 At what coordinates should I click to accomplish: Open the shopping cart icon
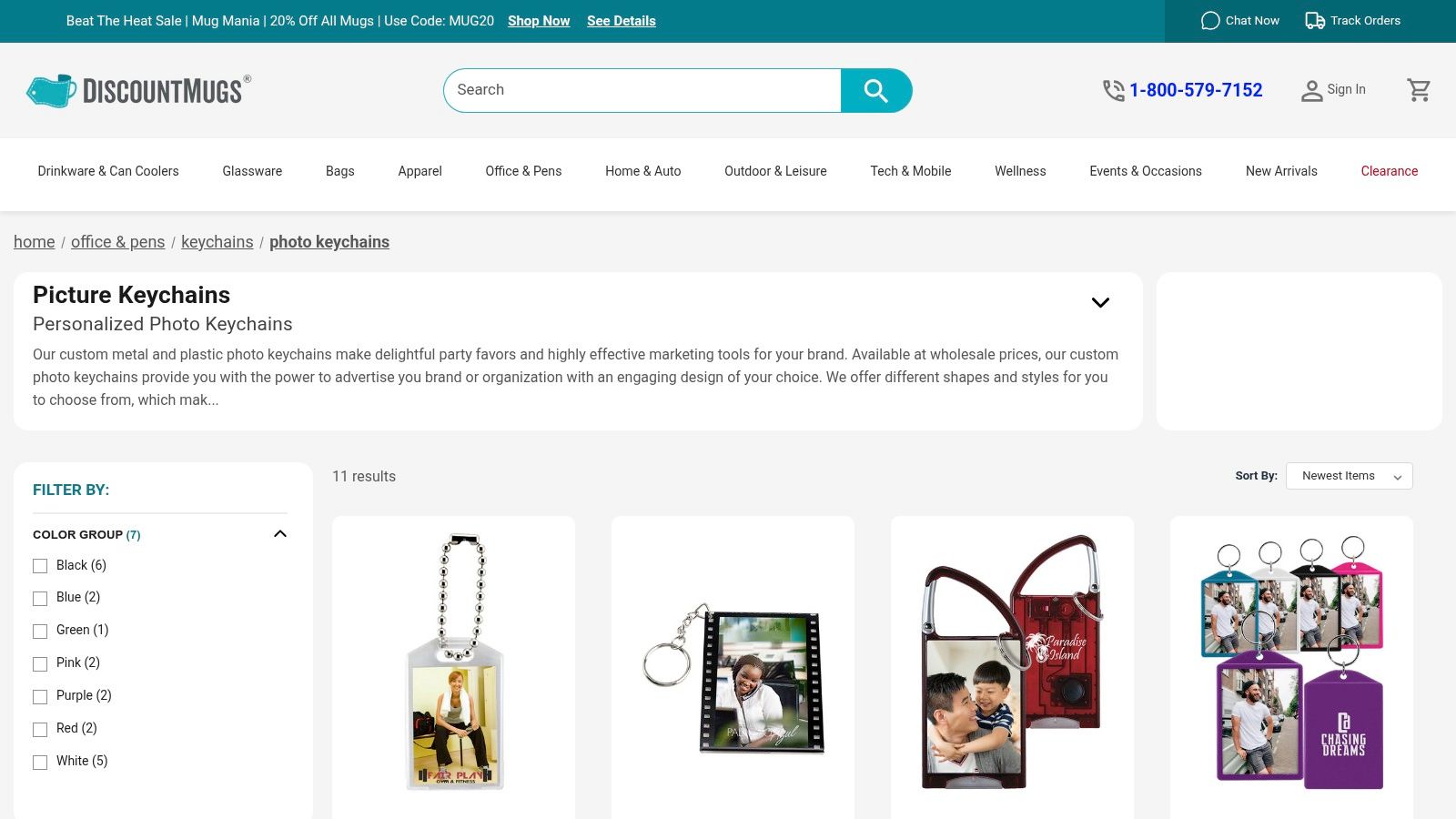[1419, 90]
